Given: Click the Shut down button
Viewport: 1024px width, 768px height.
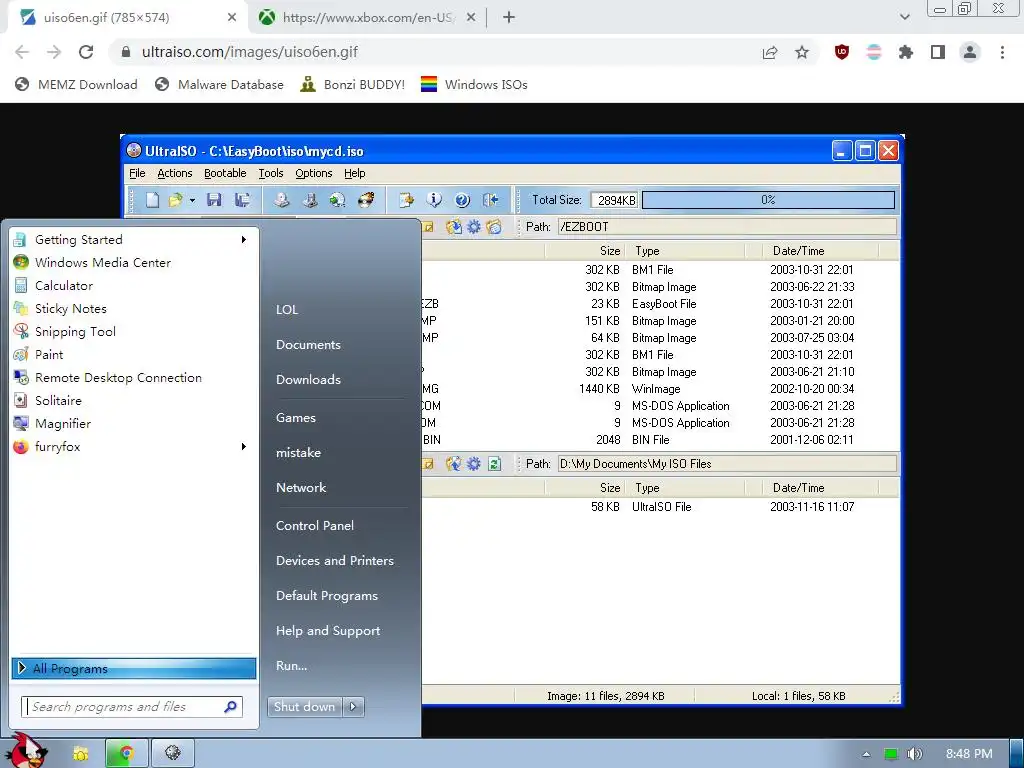Looking at the screenshot, I should coord(304,707).
